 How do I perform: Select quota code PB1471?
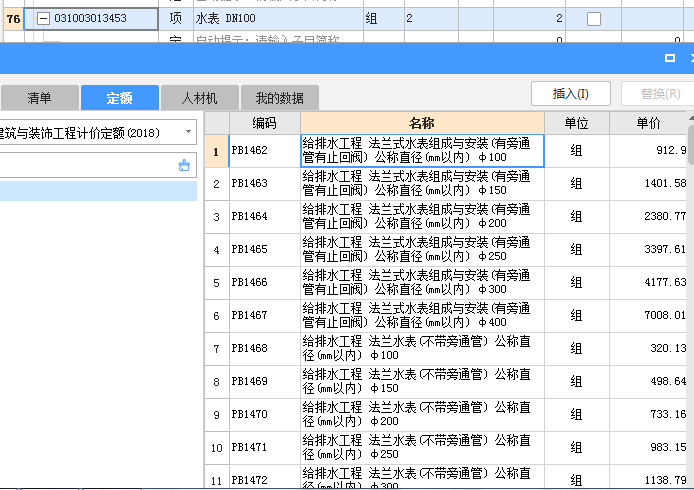[265, 448]
